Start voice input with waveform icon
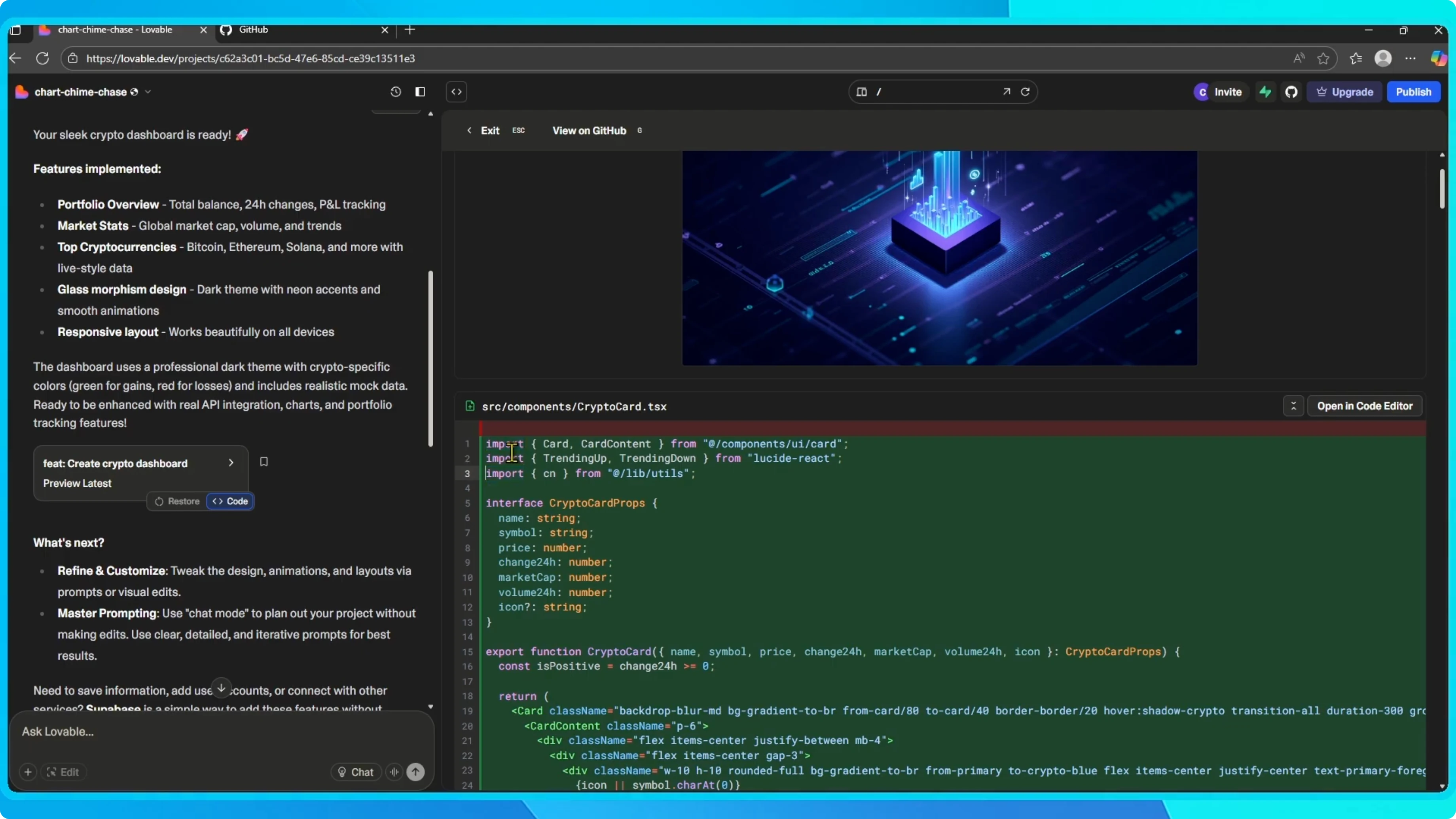 394,772
